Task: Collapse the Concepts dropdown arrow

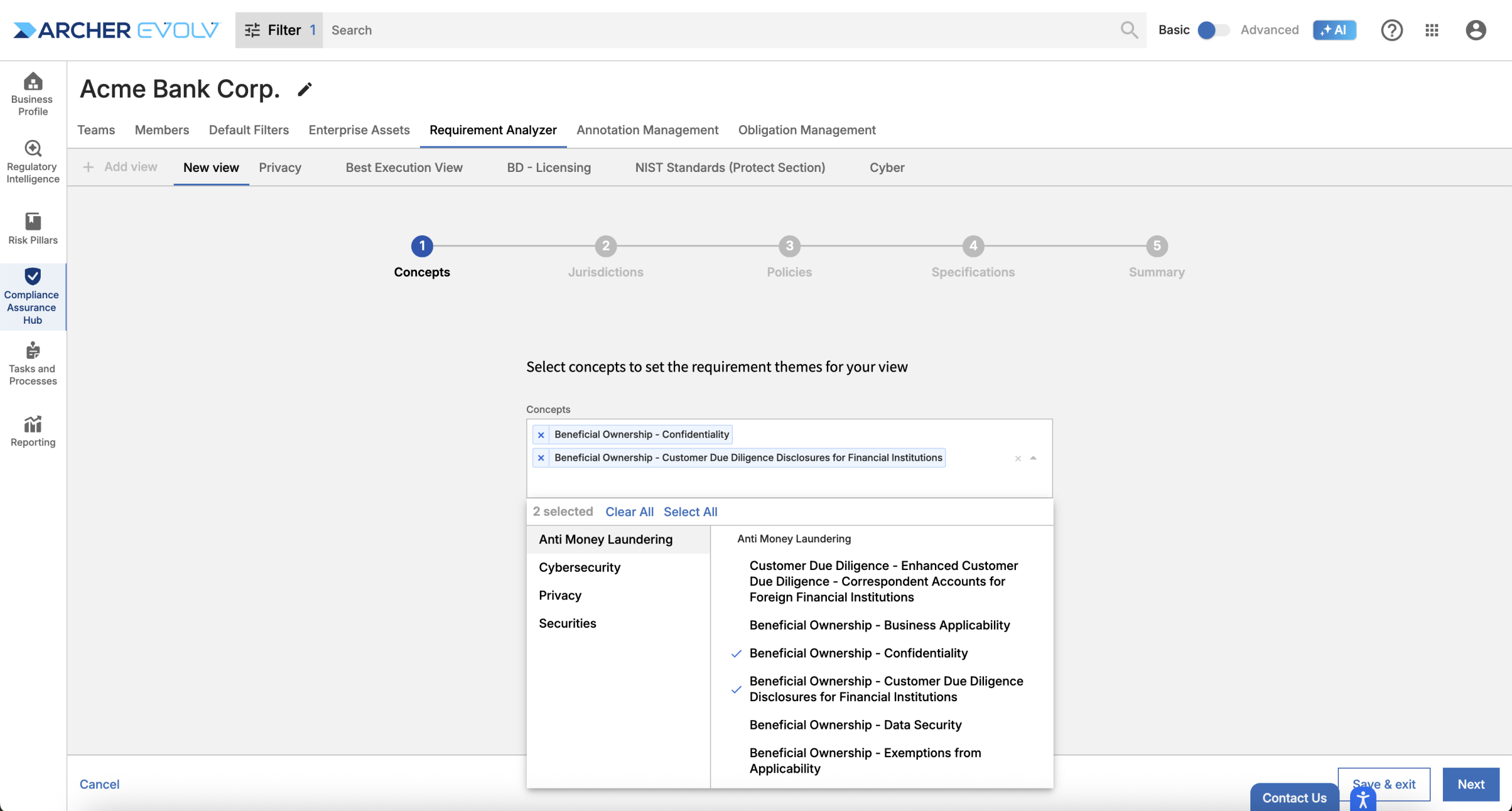Action: (x=1033, y=458)
